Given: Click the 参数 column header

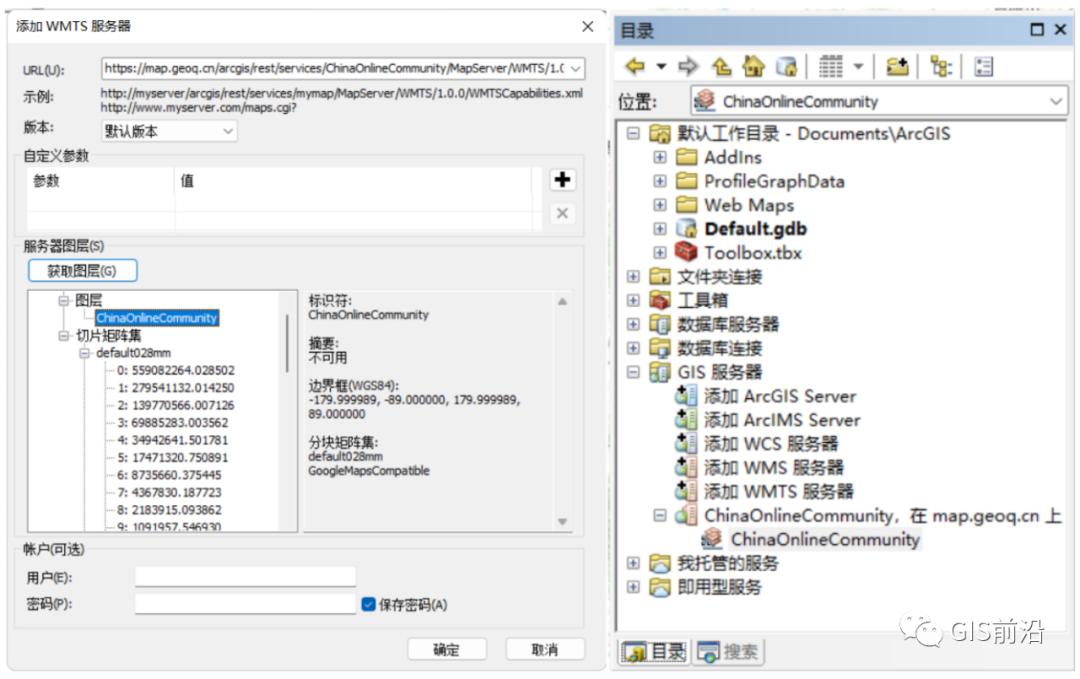Looking at the screenshot, I should tap(101, 181).
